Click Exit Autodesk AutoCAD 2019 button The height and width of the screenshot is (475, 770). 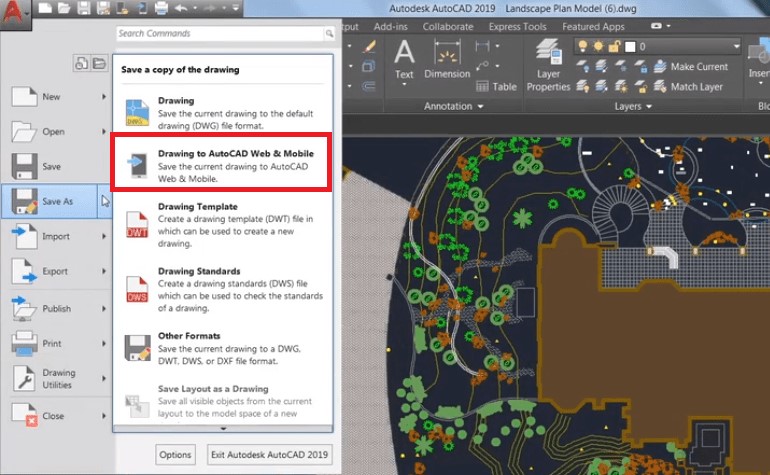[x=269, y=455]
